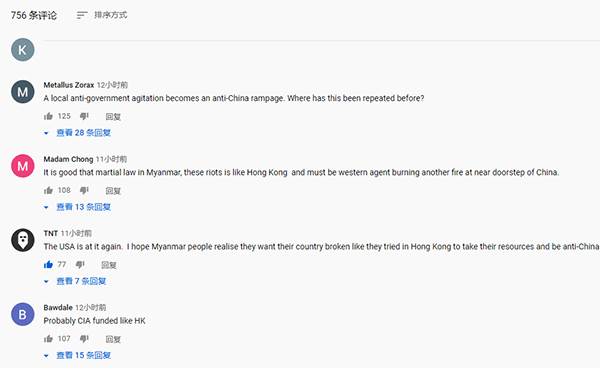
Task: Open TNT's ghost avatar profile
Action: (23, 240)
